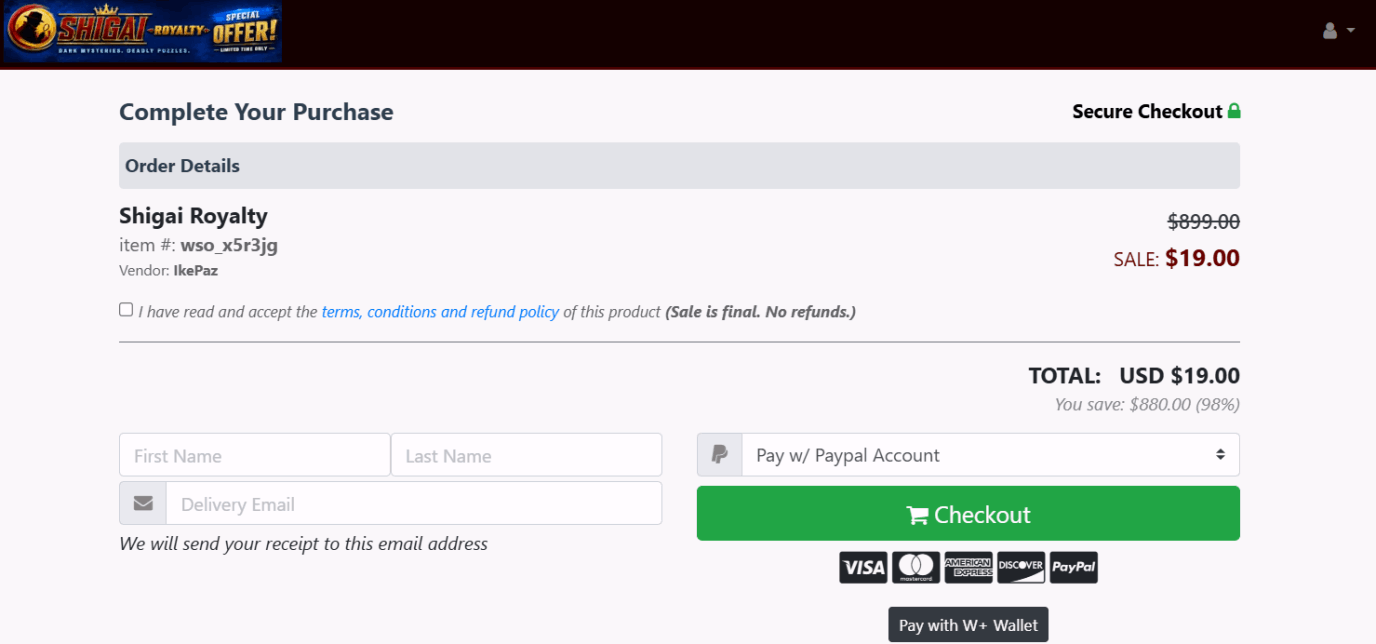The height and width of the screenshot is (644, 1376).
Task: Click the green Checkout button
Action: coord(968,513)
